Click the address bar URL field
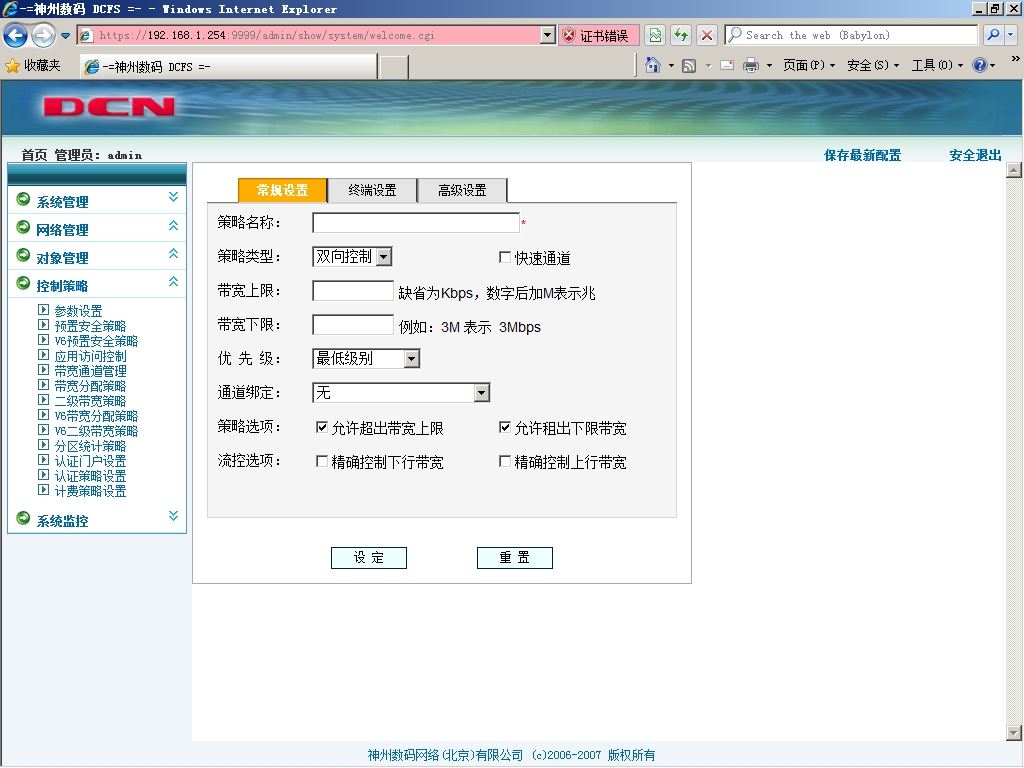Screen dimensions: 1024x768 317,35
